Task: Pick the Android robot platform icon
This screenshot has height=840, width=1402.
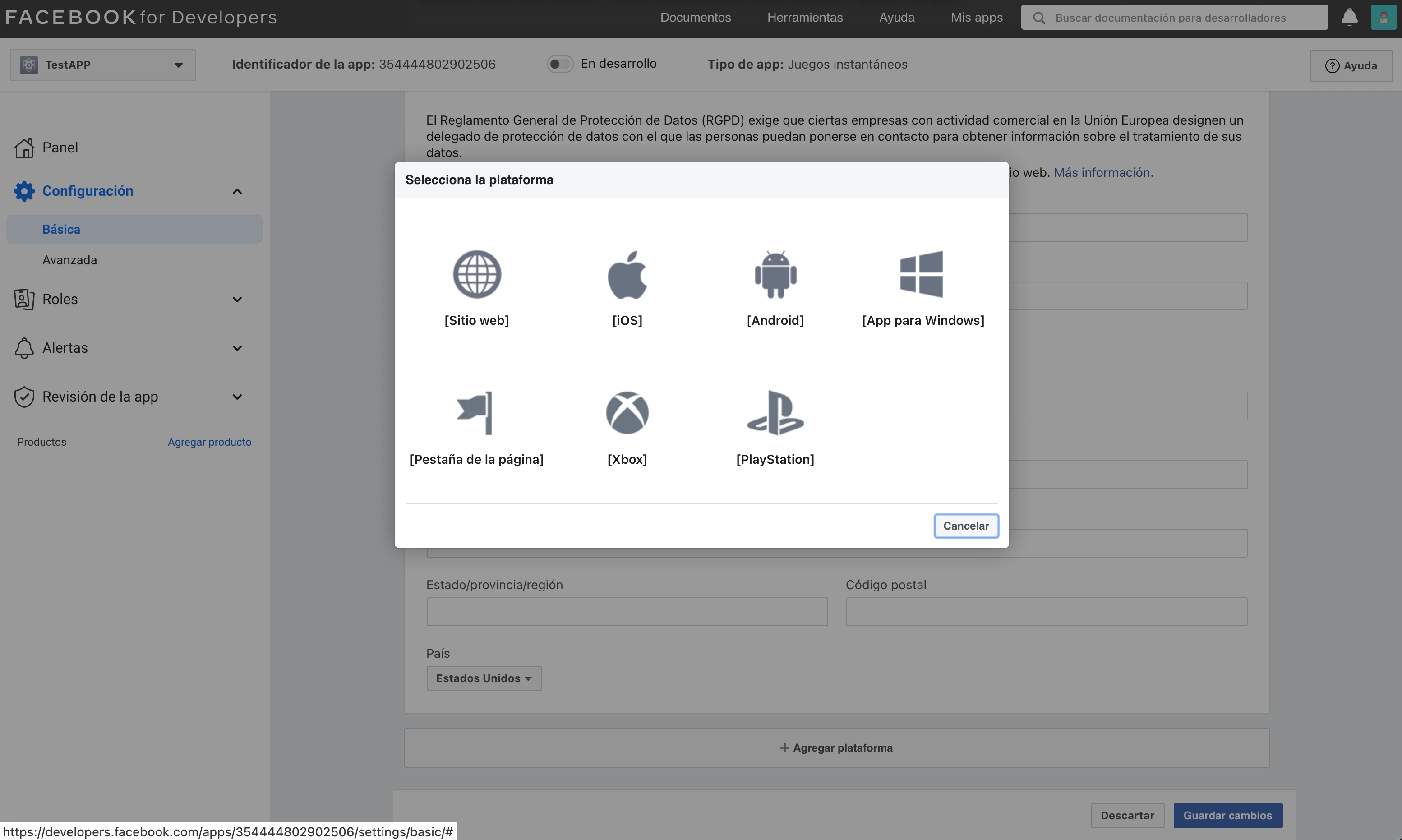Action: click(775, 275)
